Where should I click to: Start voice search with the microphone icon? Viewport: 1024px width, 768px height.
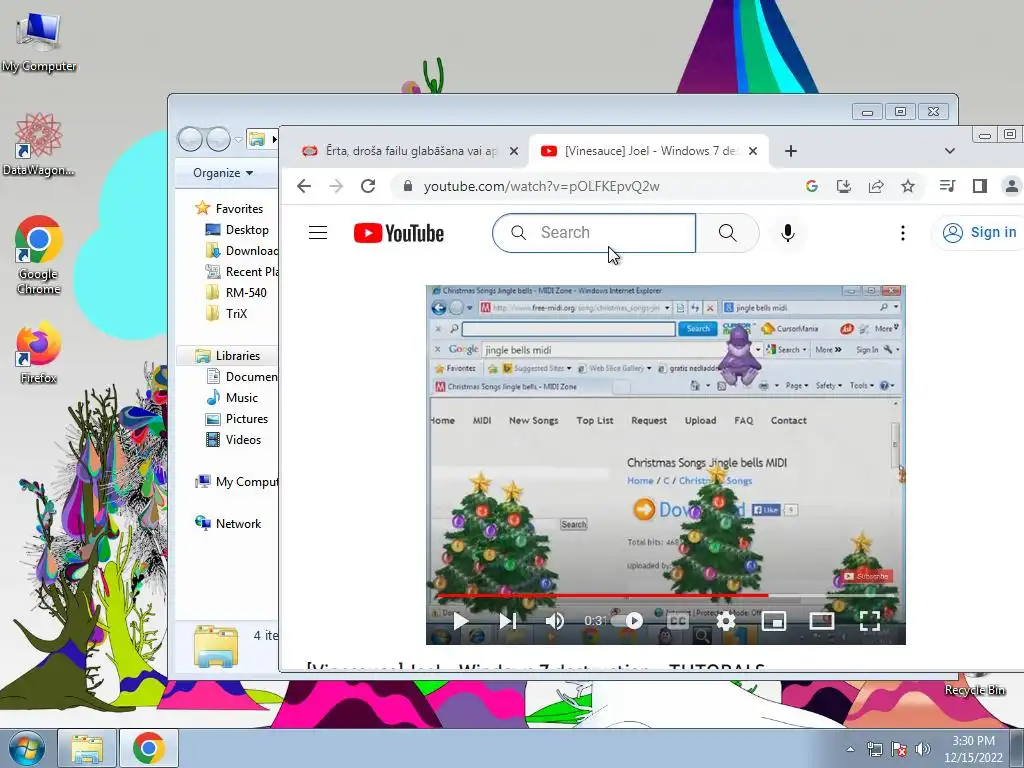788,232
